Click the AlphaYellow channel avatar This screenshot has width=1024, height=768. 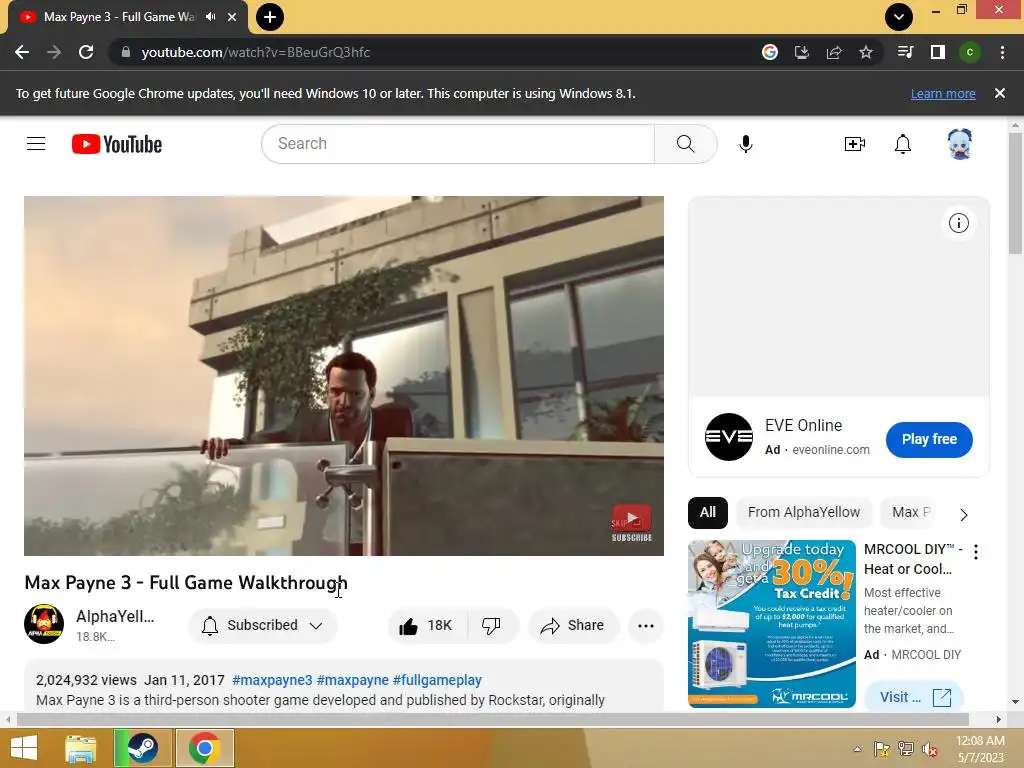coord(44,624)
